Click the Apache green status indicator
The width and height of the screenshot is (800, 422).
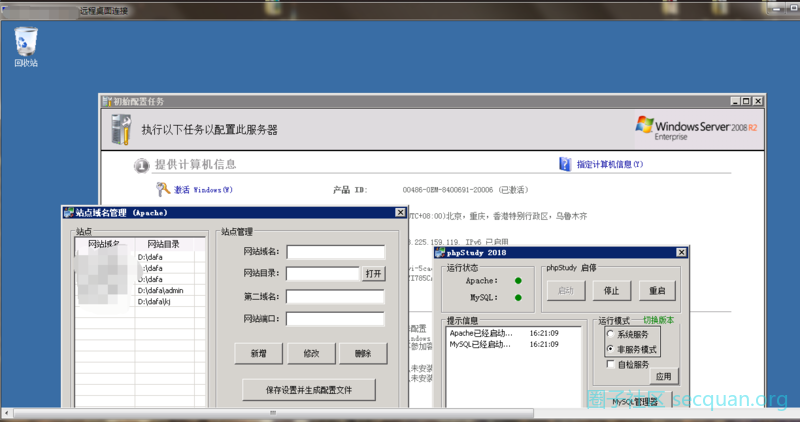pos(518,281)
